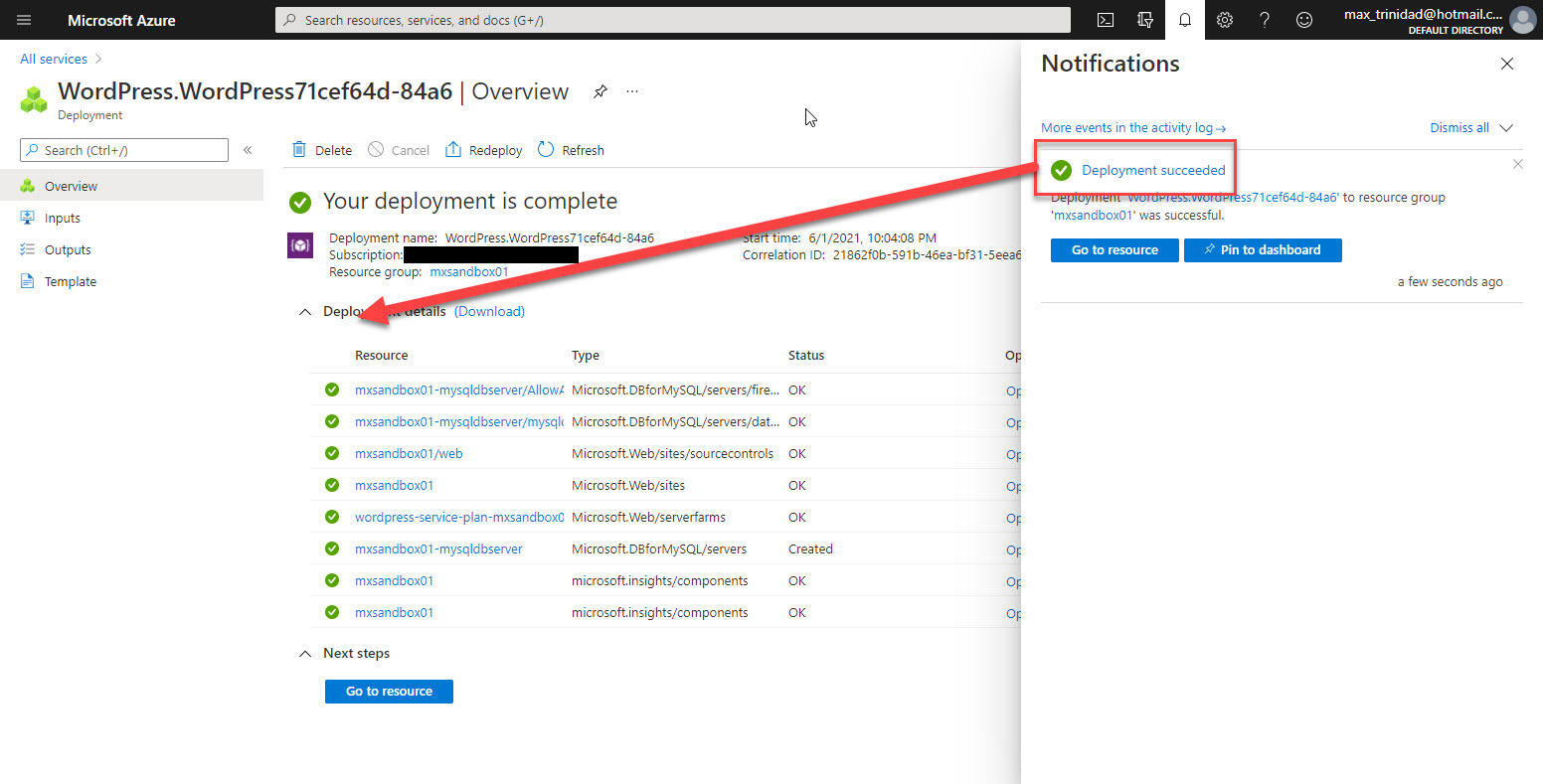Collapse the Deployment details section
This screenshot has width=1543, height=784.
click(x=306, y=312)
